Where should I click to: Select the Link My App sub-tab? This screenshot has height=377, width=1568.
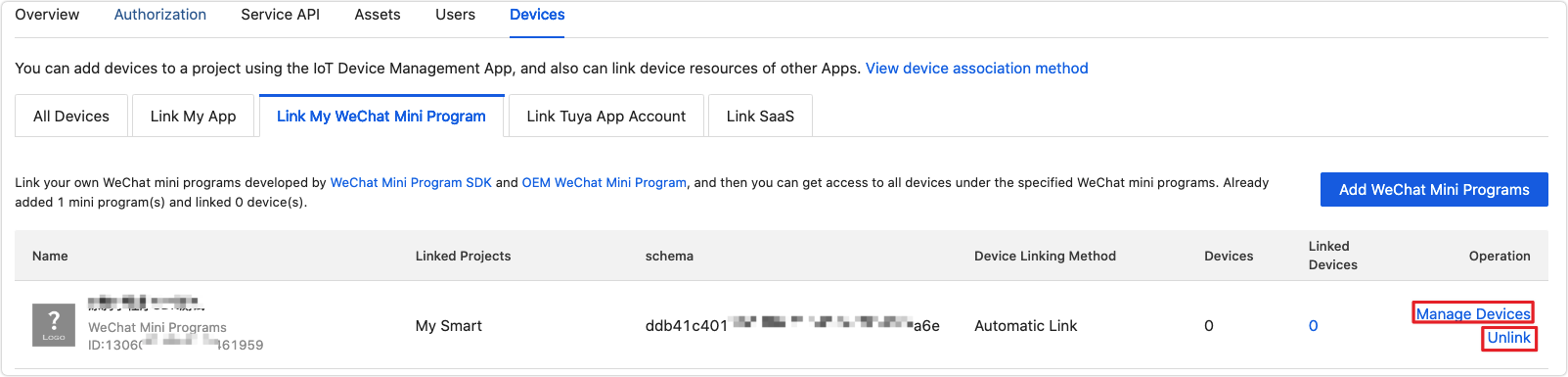(x=194, y=116)
